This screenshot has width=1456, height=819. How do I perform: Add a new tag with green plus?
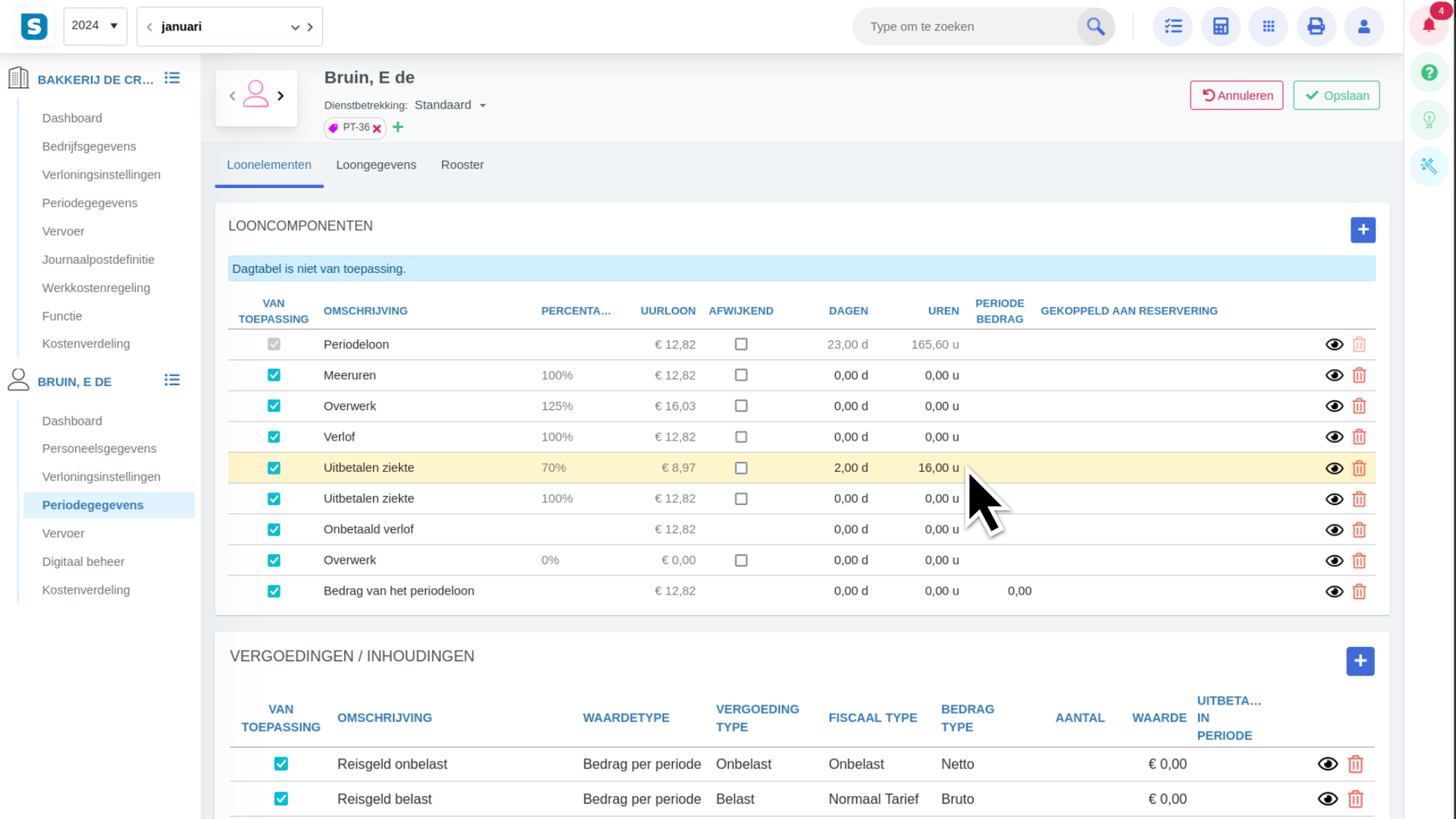[398, 127]
